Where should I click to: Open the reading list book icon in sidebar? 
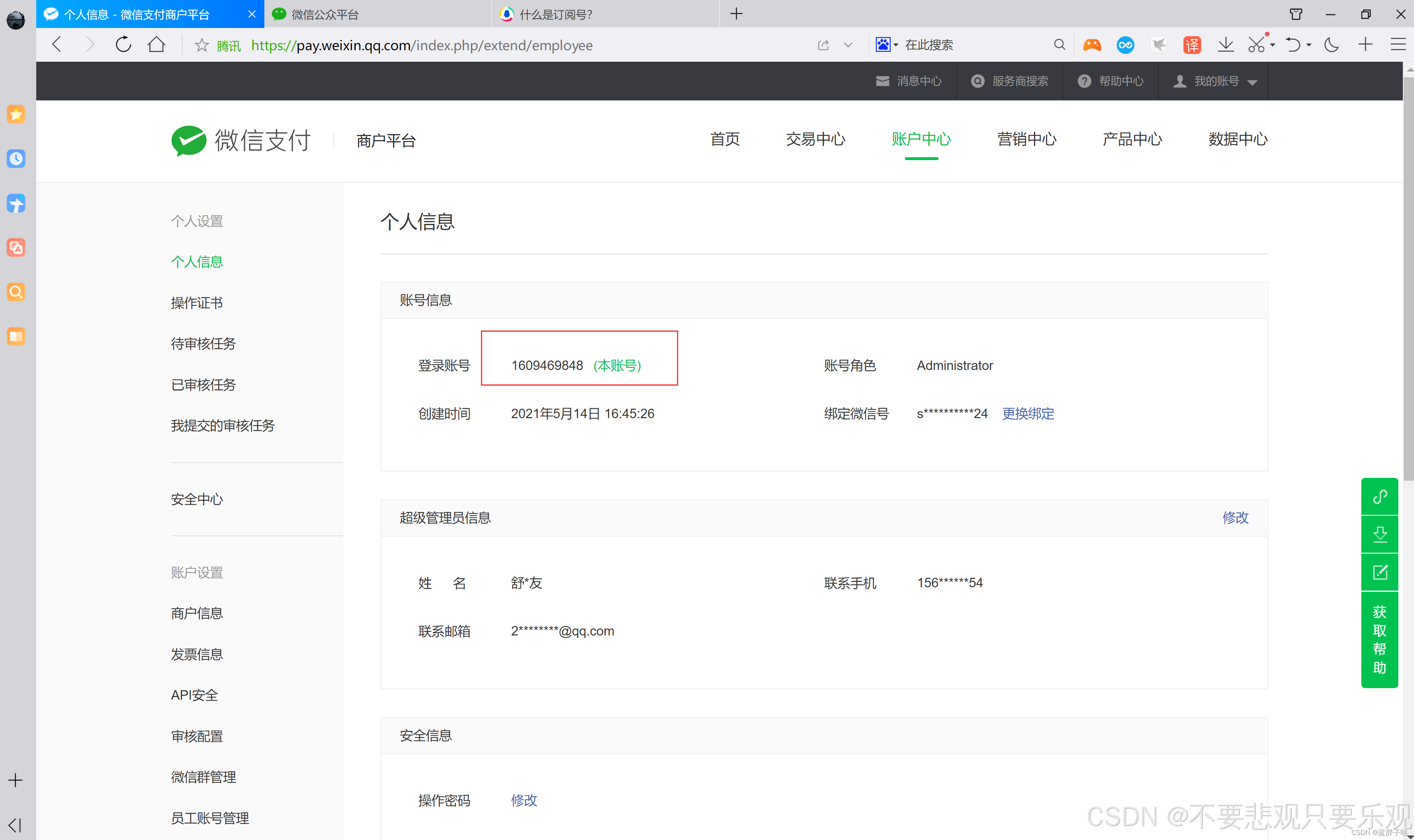(15, 336)
